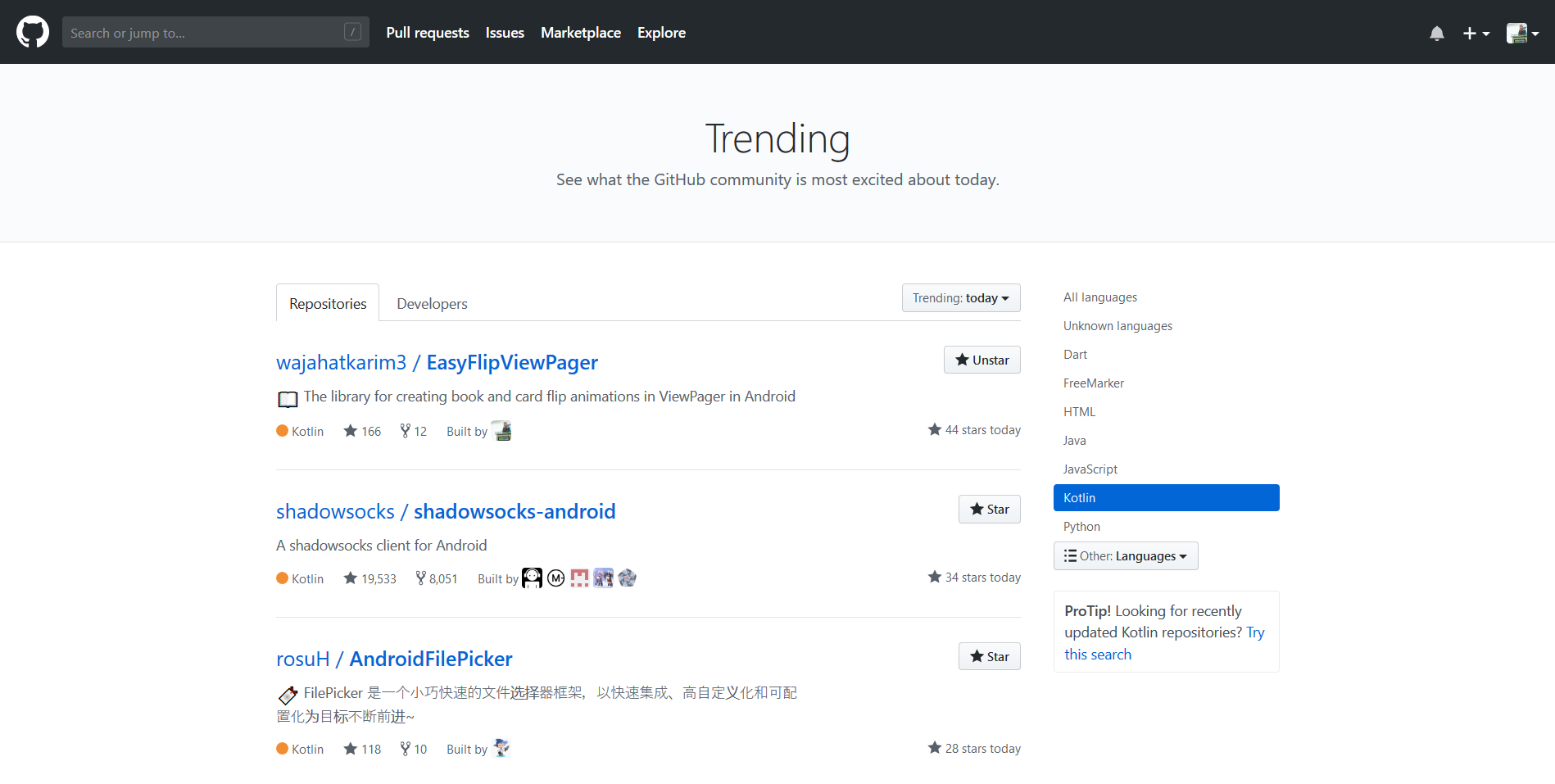
Task: Filter trending by Java
Action: coord(1074,441)
